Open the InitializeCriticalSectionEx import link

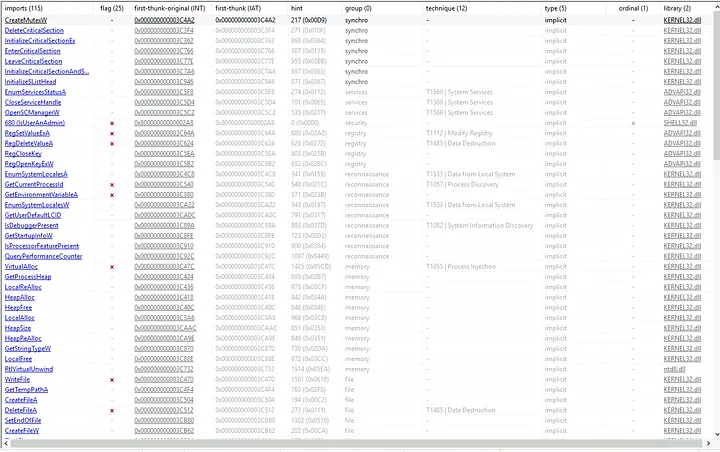coord(39,40)
